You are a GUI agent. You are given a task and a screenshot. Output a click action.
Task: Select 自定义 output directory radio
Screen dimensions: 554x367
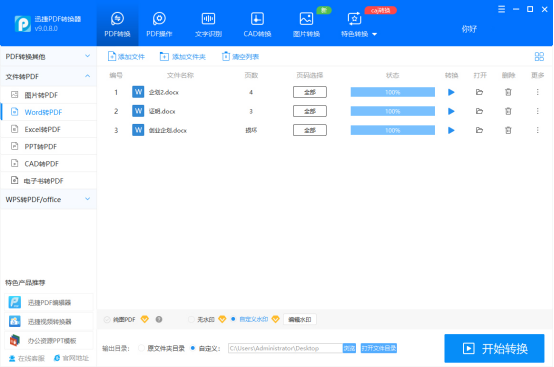pos(193,348)
